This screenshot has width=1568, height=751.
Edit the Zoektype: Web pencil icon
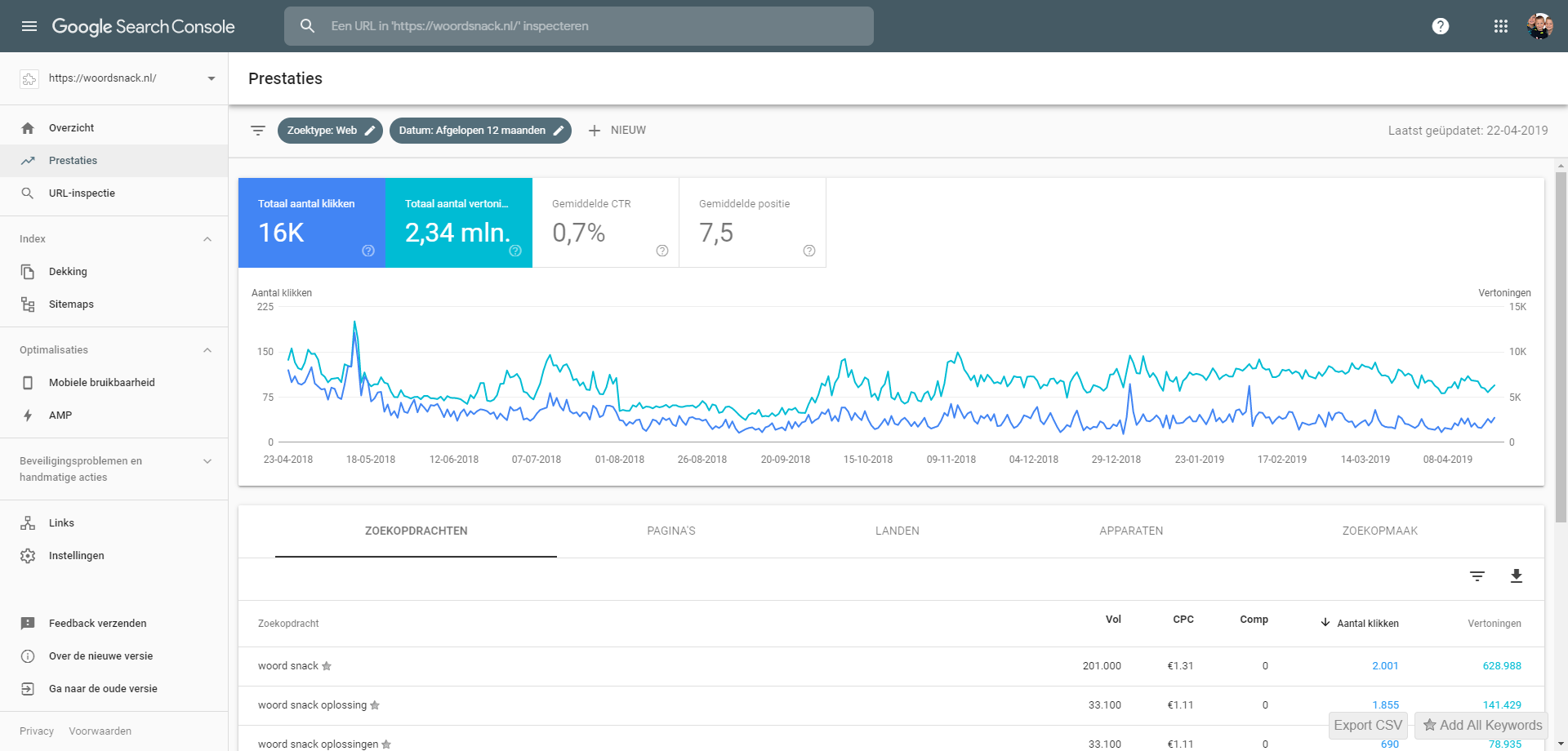(370, 131)
